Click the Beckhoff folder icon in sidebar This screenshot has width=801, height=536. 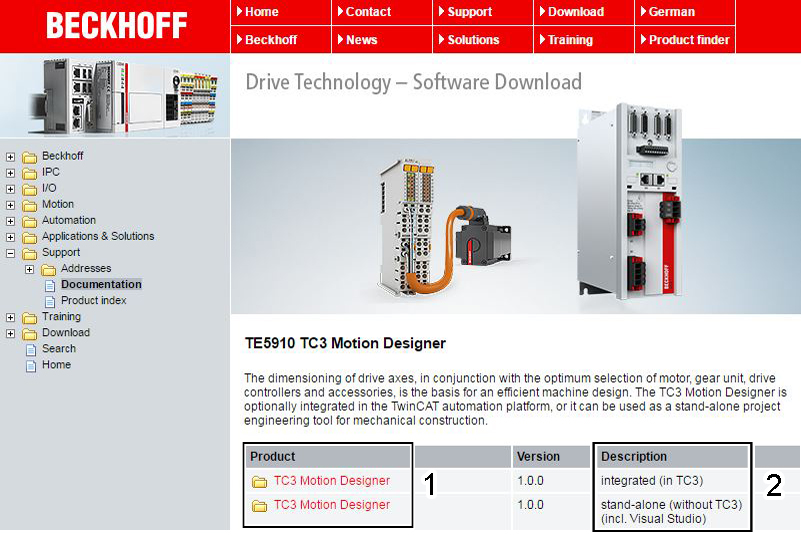tap(30, 157)
